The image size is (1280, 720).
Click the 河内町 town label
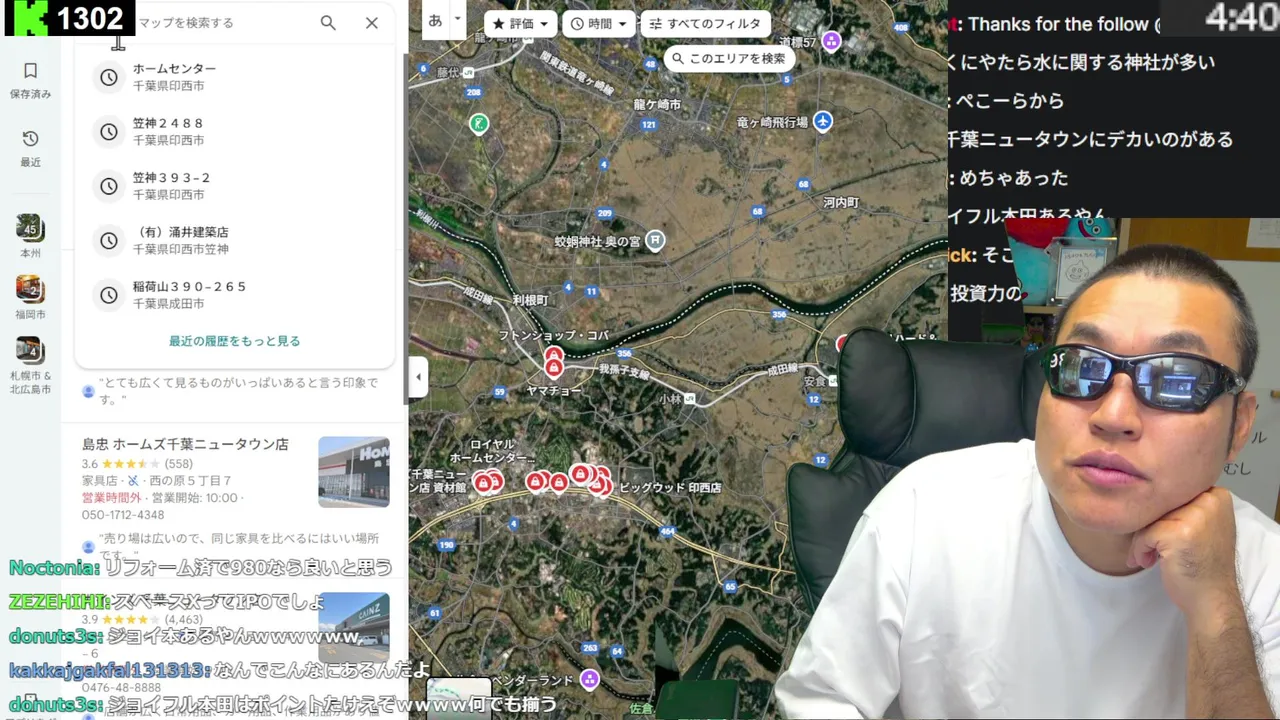[841, 202]
